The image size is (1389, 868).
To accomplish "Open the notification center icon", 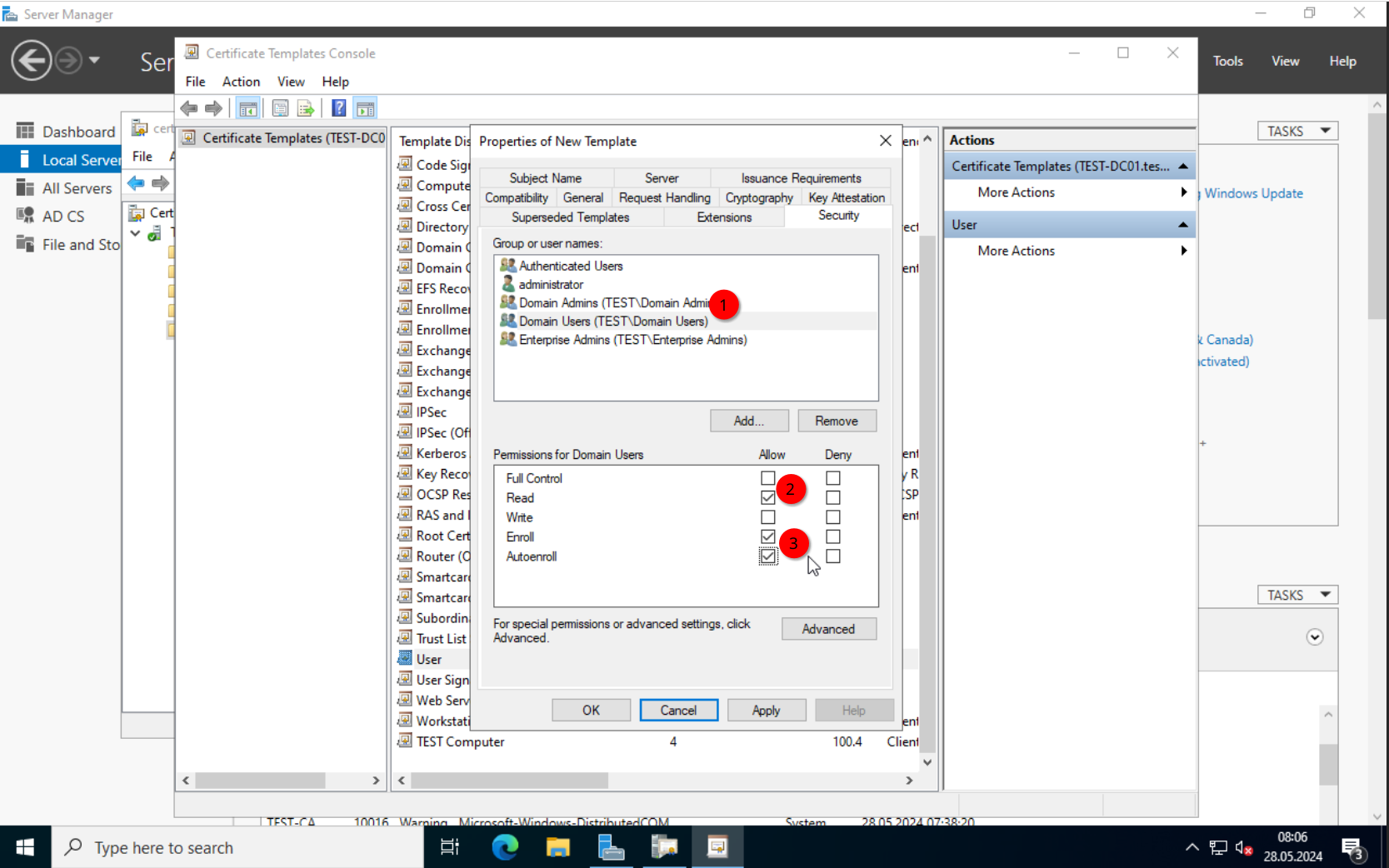I will pos(1353,848).
